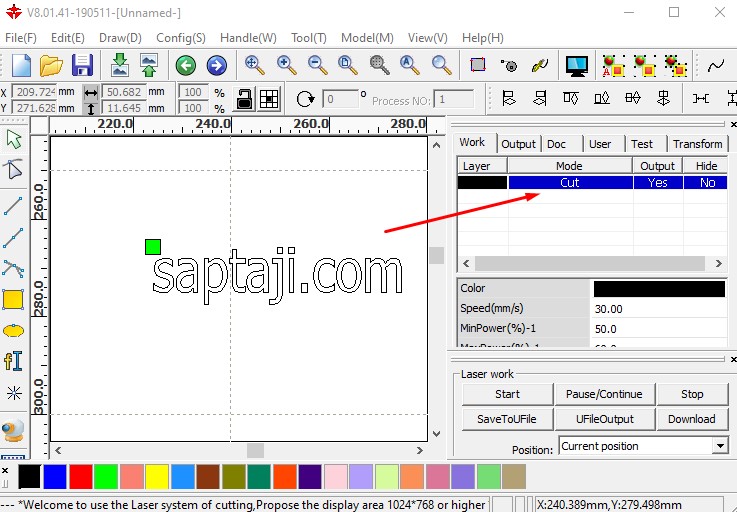Click the X position input field
Image resolution: width=737 pixels, height=512 pixels.
pyautogui.click(x=33, y=92)
